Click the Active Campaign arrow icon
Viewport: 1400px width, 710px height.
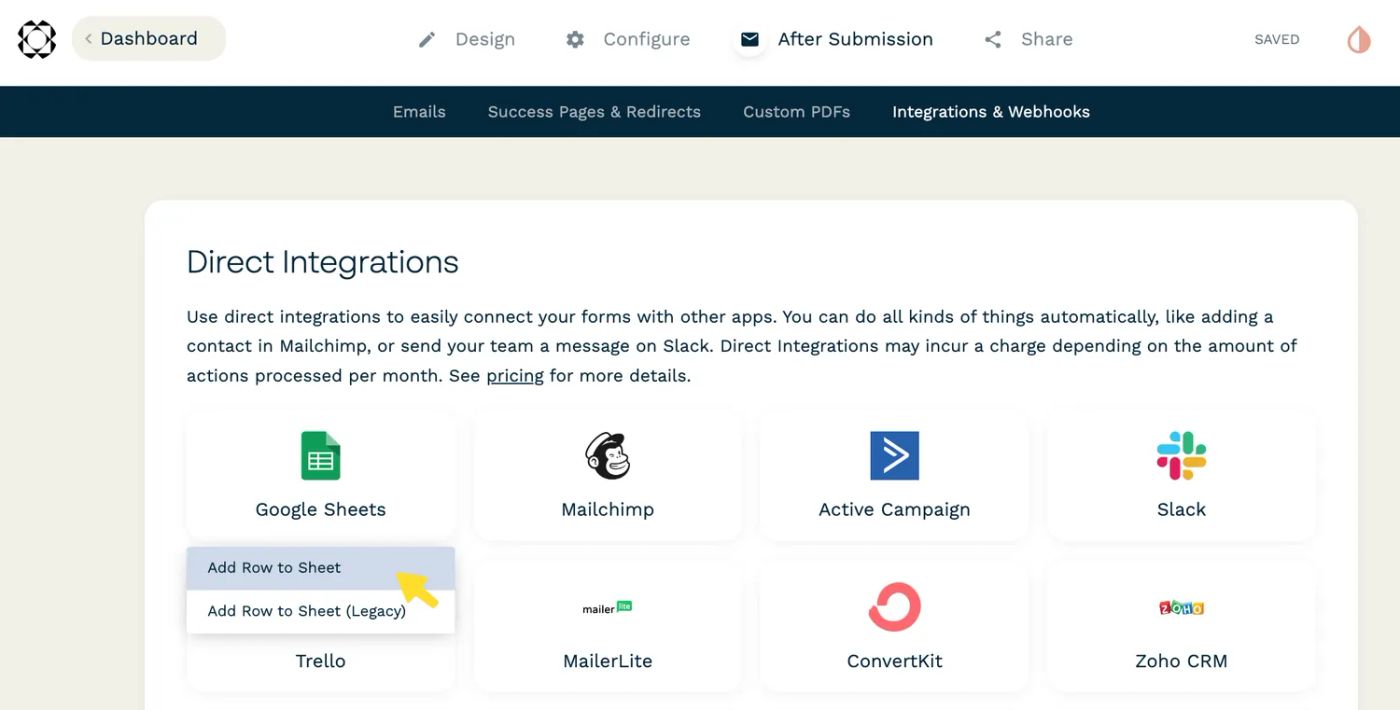894,456
